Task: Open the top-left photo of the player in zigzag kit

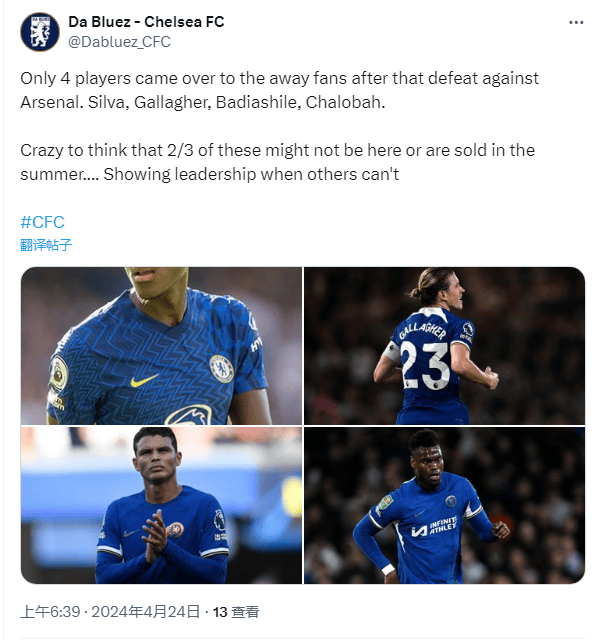Action: 162,345
